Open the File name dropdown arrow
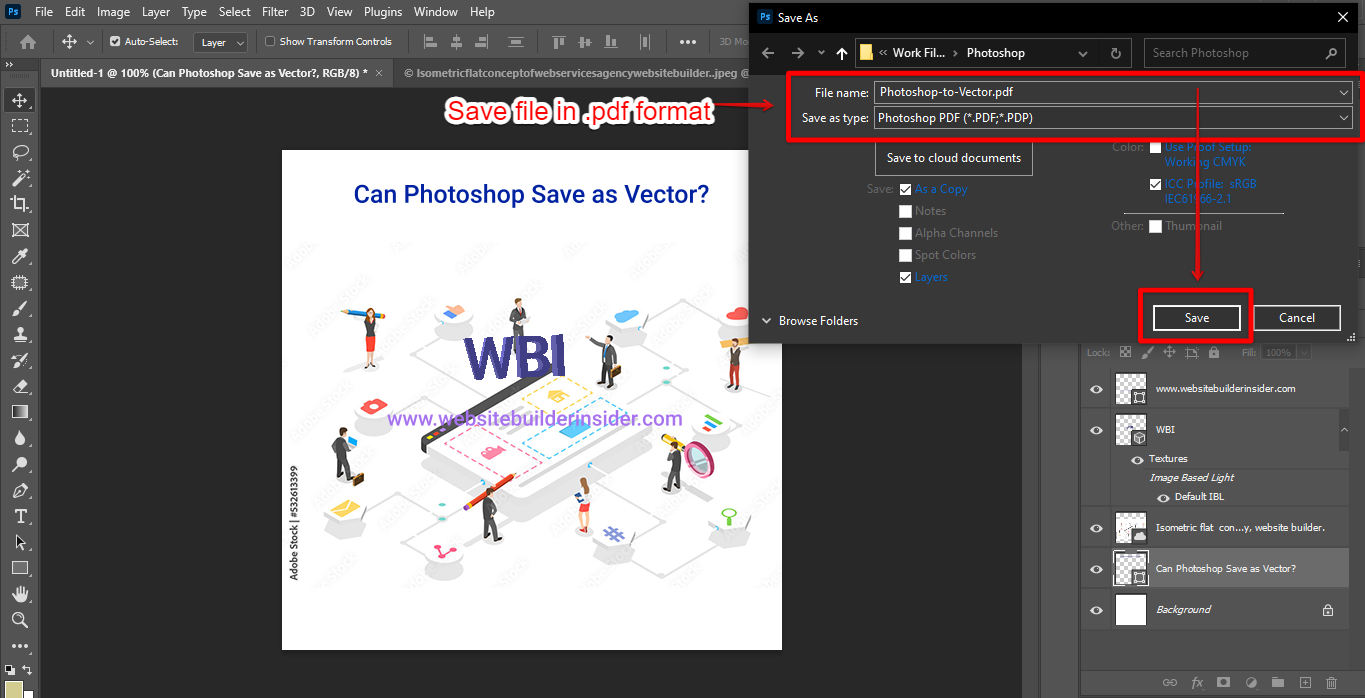The image size is (1365, 698). point(1343,93)
